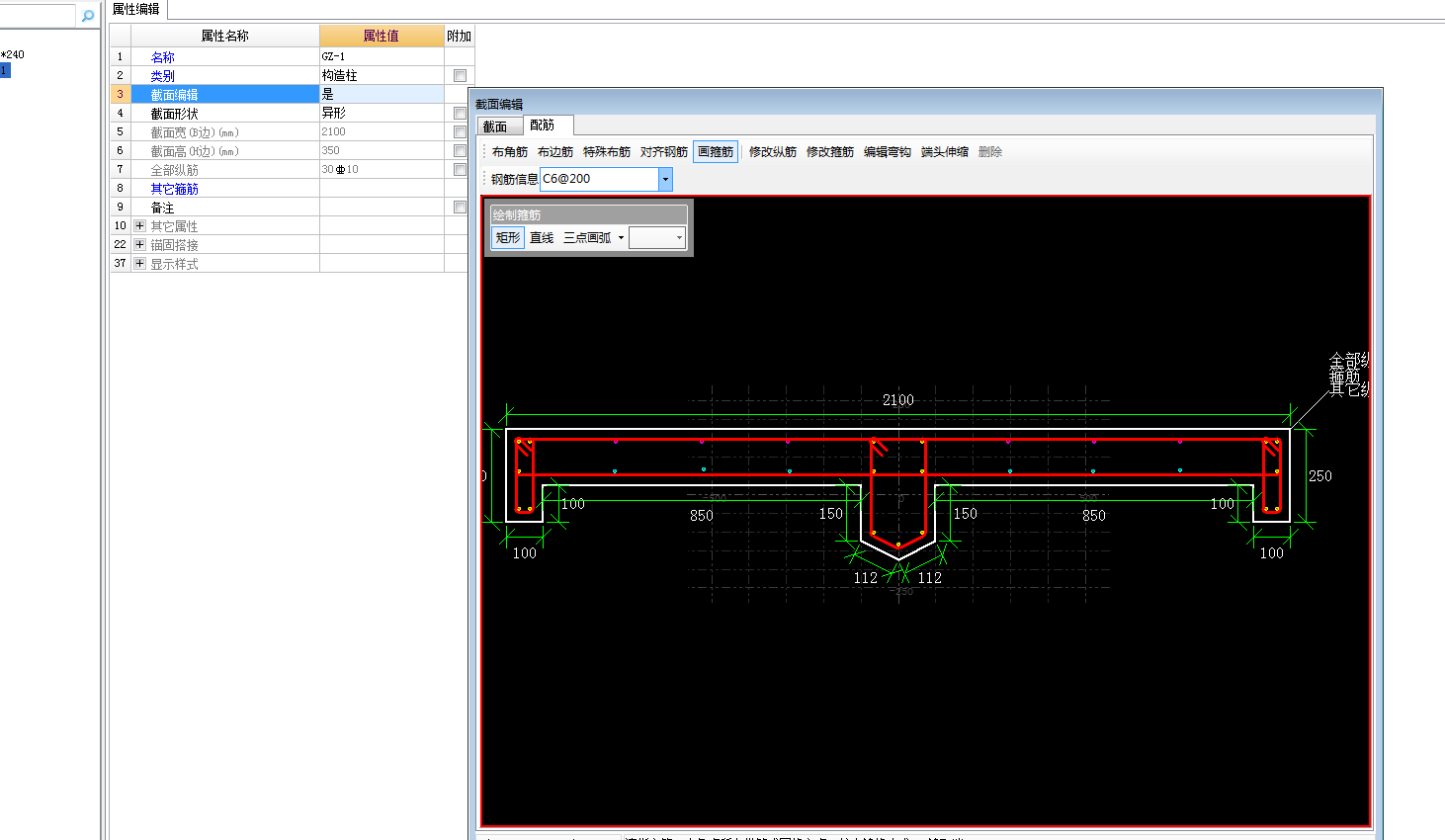Viewport: 1445px width, 840px height.
Task: Toggle the 附加 checkbox for 截面宽 row
Action: click(460, 132)
